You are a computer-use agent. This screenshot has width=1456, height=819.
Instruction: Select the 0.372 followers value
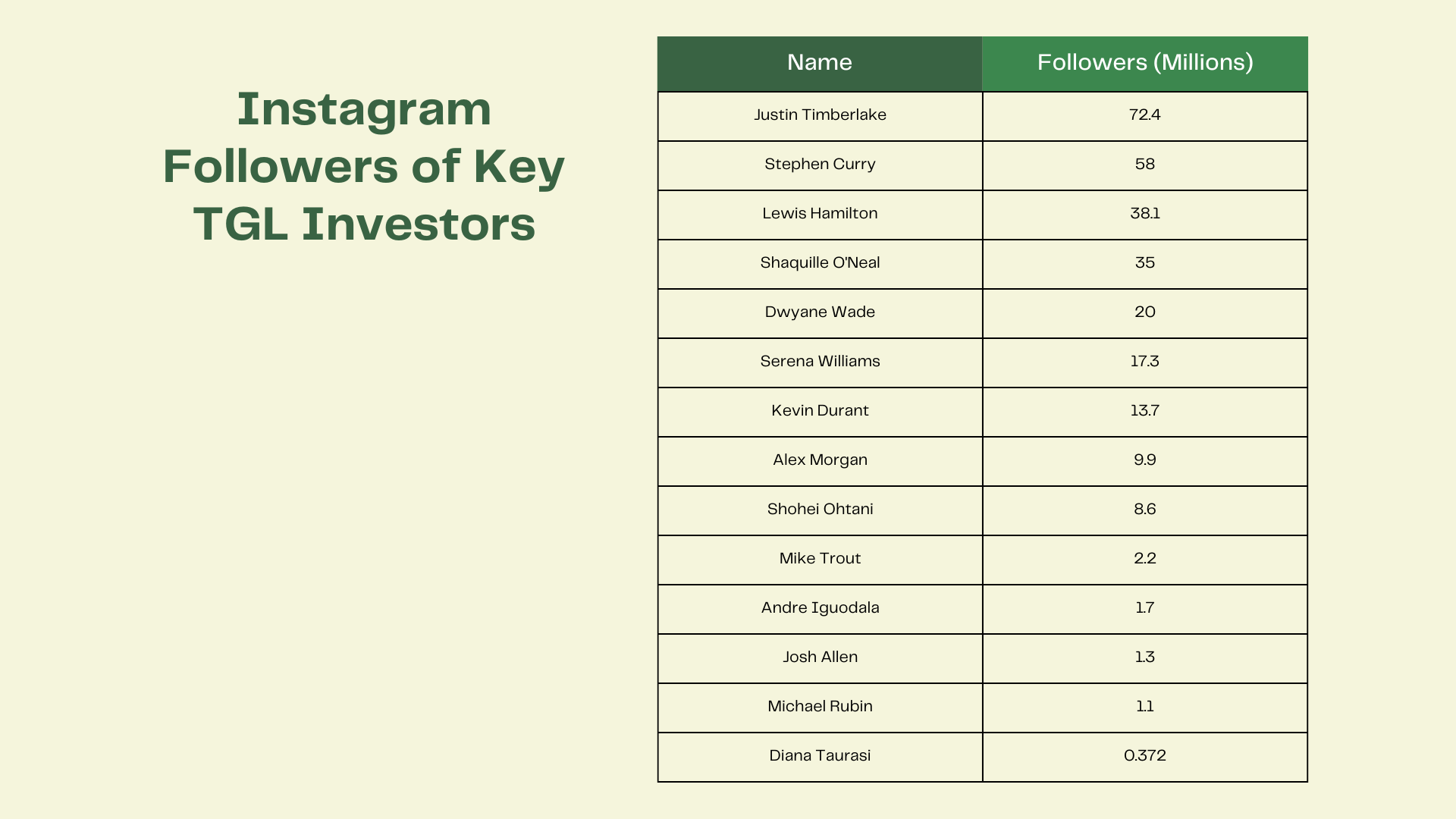pyautogui.click(x=1144, y=756)
